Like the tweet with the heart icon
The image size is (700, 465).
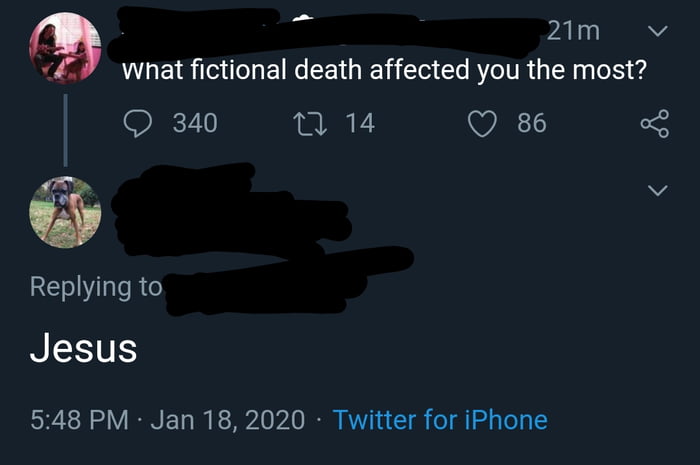pyautogui.click(x=483, y=123)
